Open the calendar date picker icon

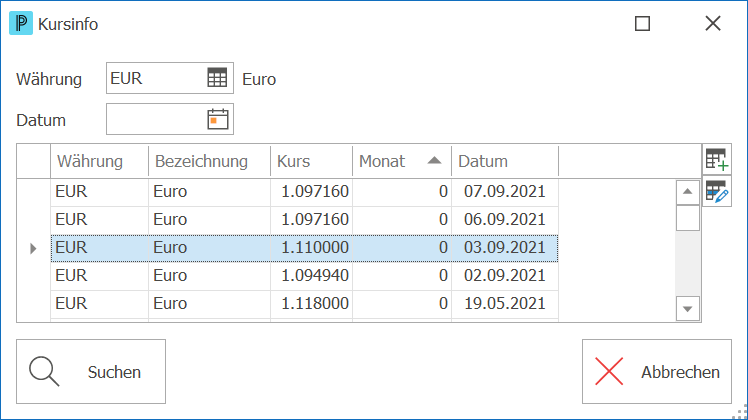click(x=218, y=119)
